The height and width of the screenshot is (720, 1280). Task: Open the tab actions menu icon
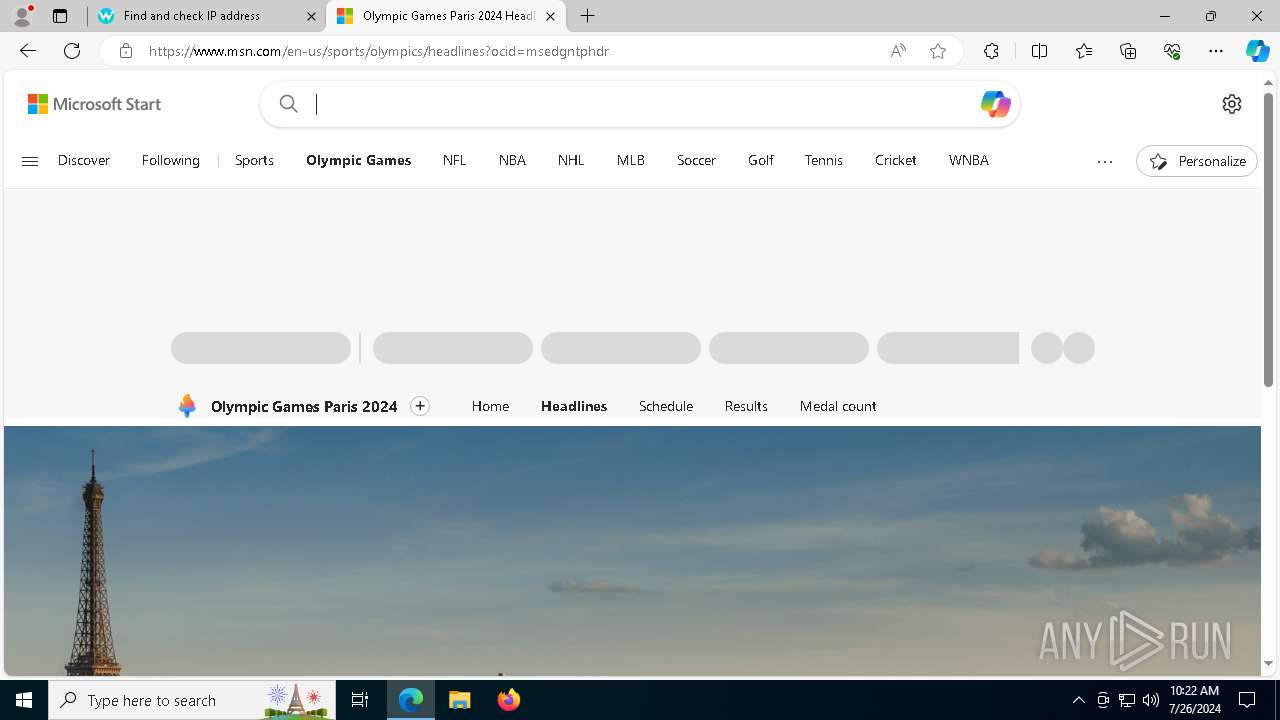click(60, 16)
